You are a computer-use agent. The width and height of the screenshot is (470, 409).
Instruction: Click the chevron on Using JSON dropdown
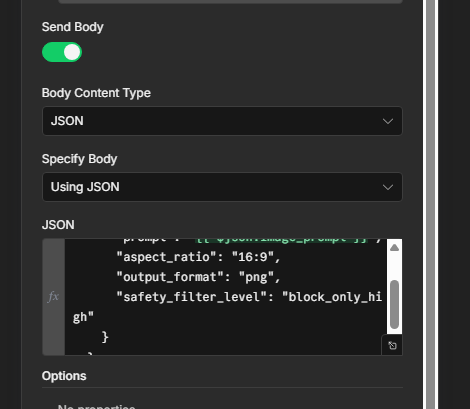pyautogui.click(x=388, y=187)
